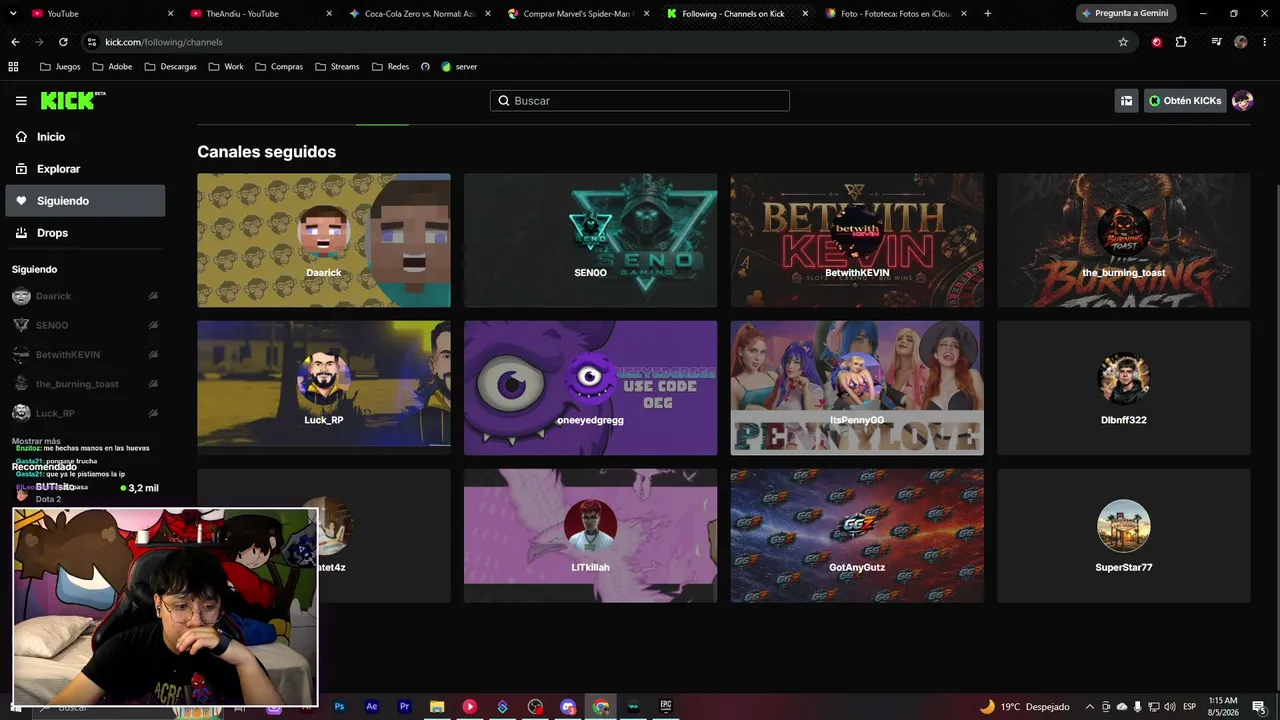Open the GitHub bookmark icon
The height and width of the screenshot is (720, 1280).
[425, 67]
